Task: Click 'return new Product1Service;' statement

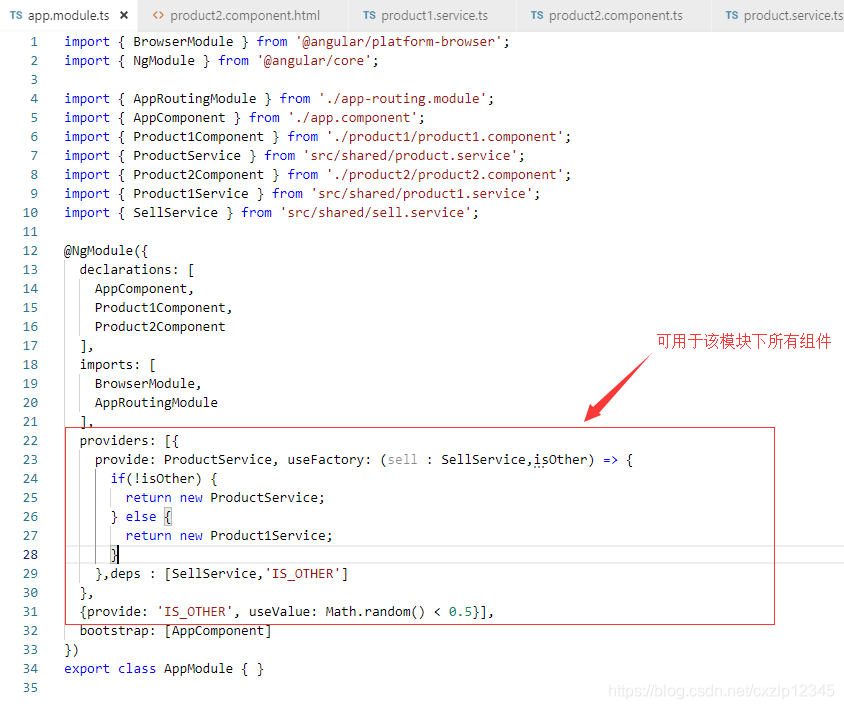Action: click(x=229, y=536)
